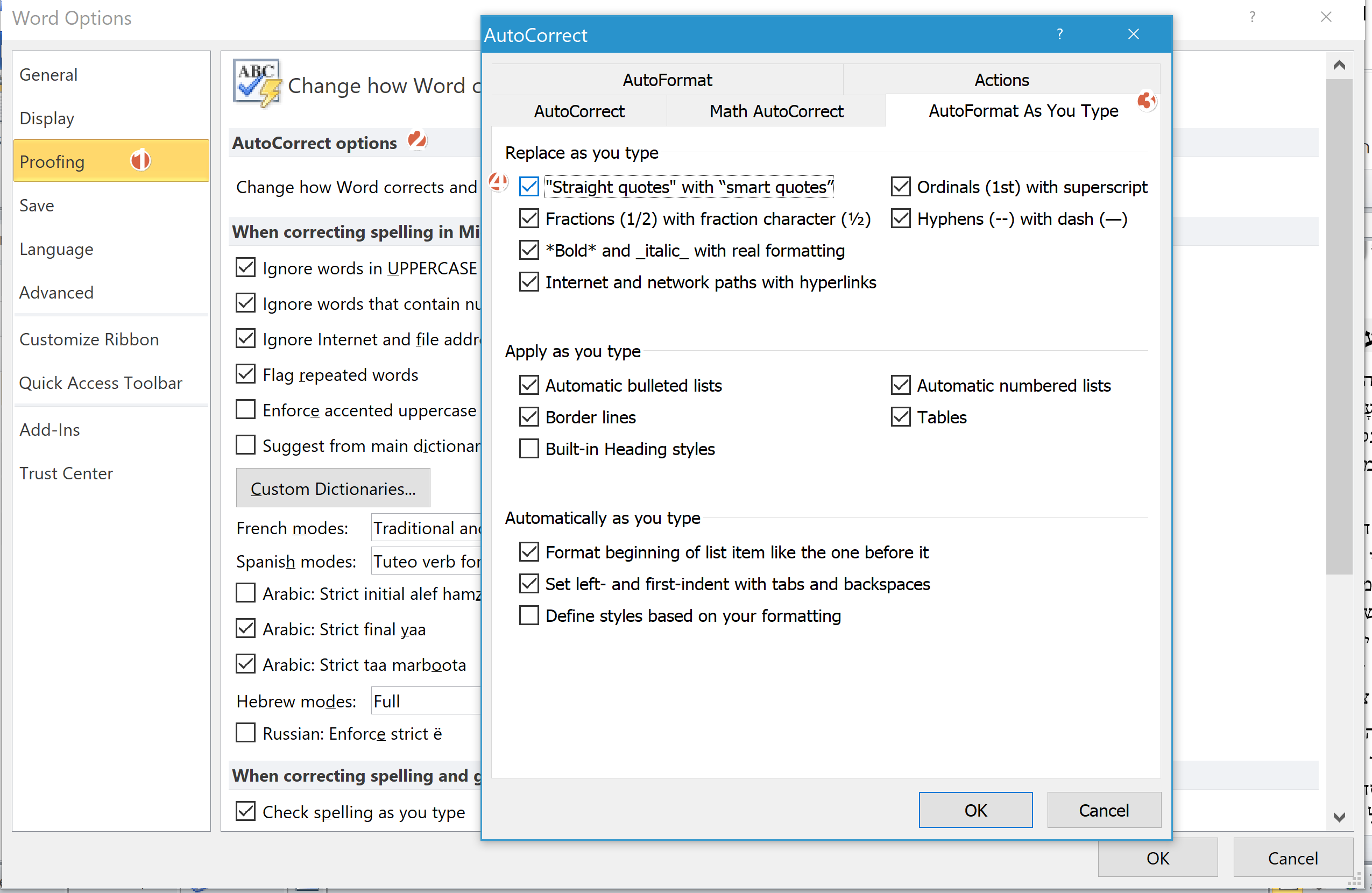Open the Spanish modes dropdown
Image resolution: width=1372 pixels, height=893 pixels.
pos(427,561)
